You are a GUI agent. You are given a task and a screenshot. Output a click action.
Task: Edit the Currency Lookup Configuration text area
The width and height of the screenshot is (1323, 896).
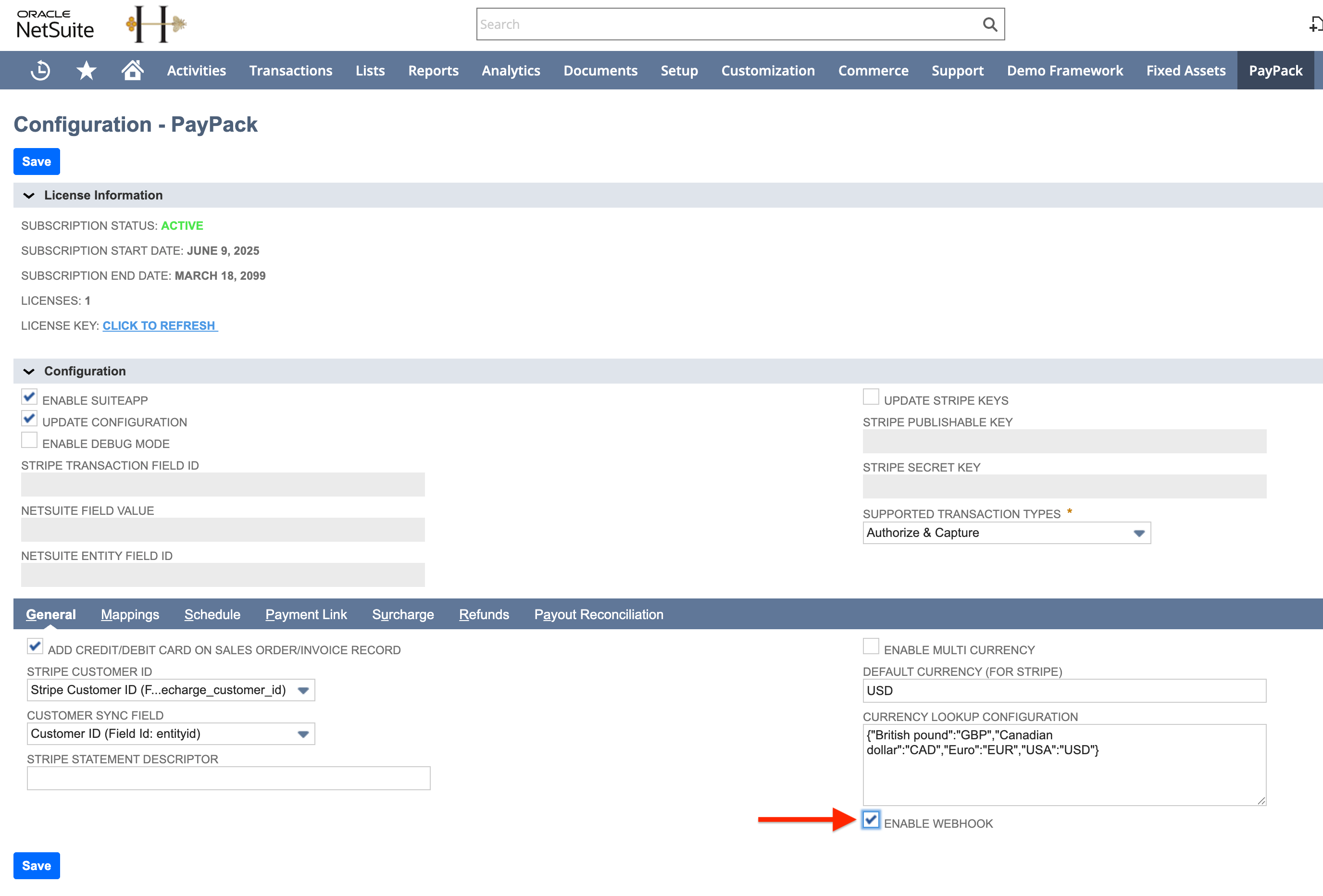tap(1063, 763)
